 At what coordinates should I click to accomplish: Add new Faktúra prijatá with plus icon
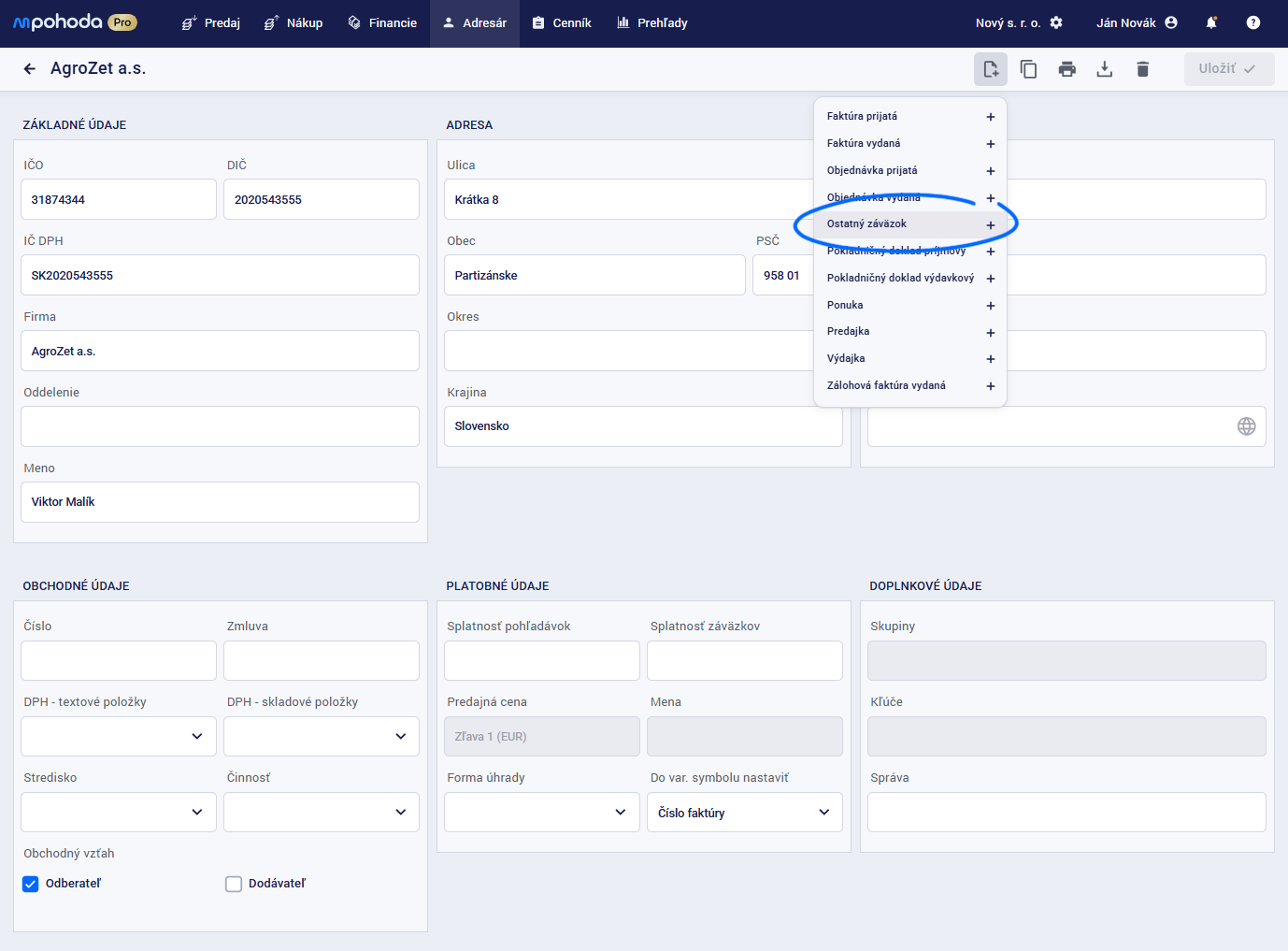tap(991, 117)
